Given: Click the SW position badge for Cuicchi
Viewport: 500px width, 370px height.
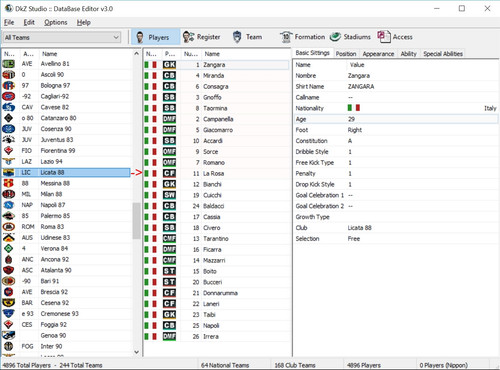Looking at the screenshot, I should point(169,195).
